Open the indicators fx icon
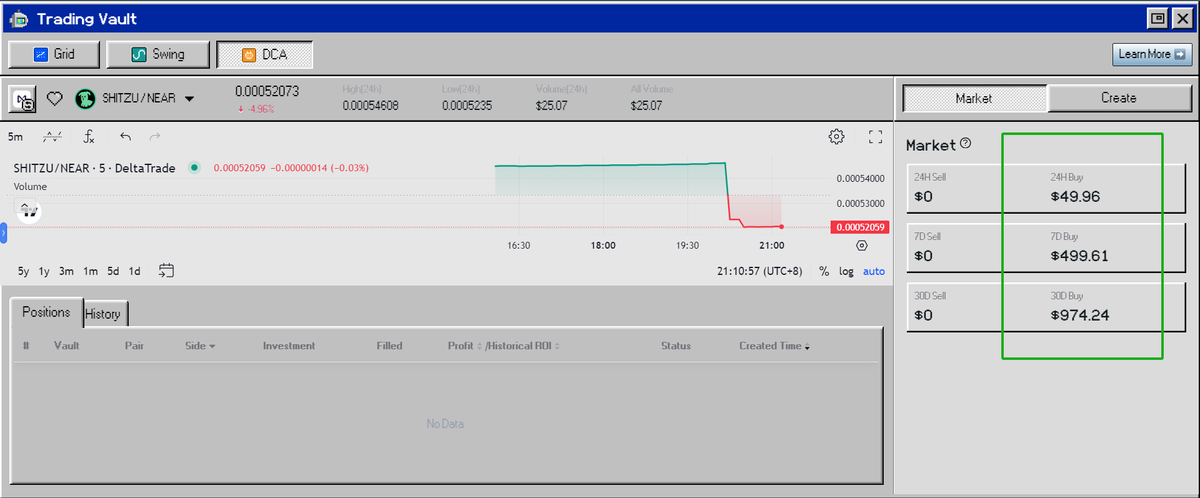 coord(89,137)
